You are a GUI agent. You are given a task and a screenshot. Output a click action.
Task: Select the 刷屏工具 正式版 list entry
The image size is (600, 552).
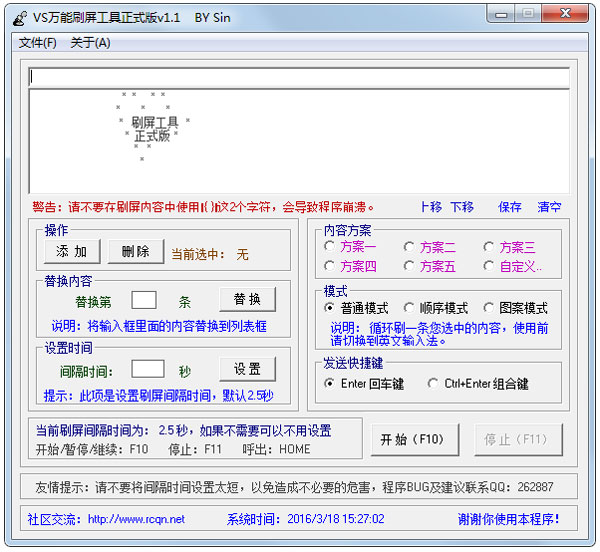[x=153, y=127]
